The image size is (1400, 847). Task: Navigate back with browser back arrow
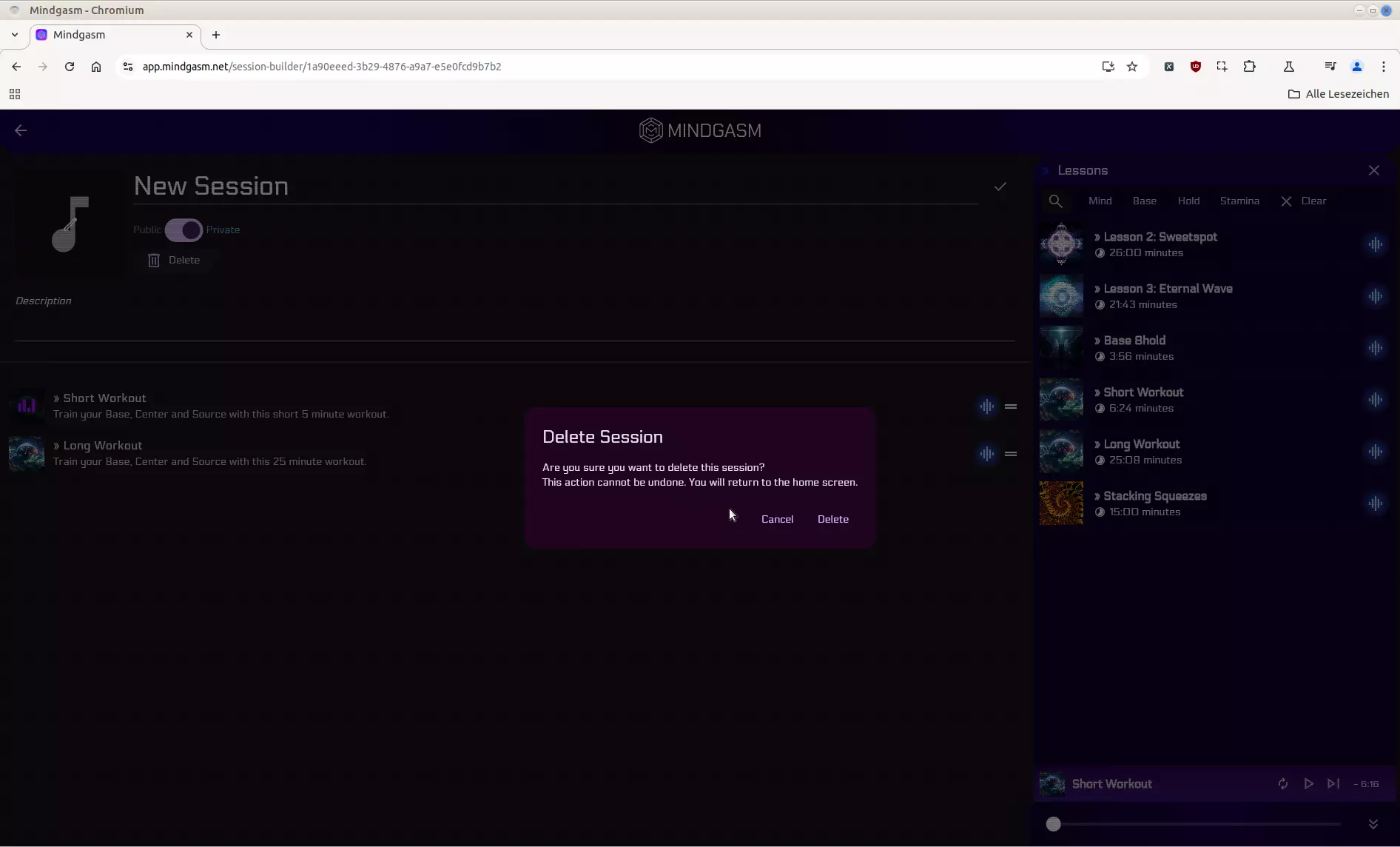click(16, 67)
